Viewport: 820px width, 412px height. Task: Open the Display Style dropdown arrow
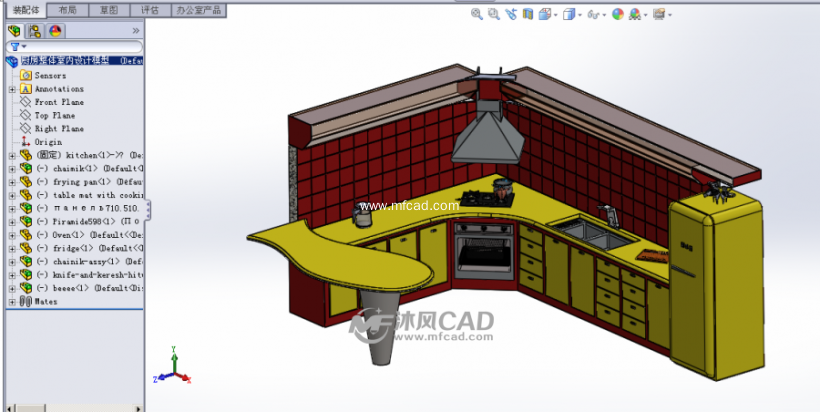[x=579, y=15]
